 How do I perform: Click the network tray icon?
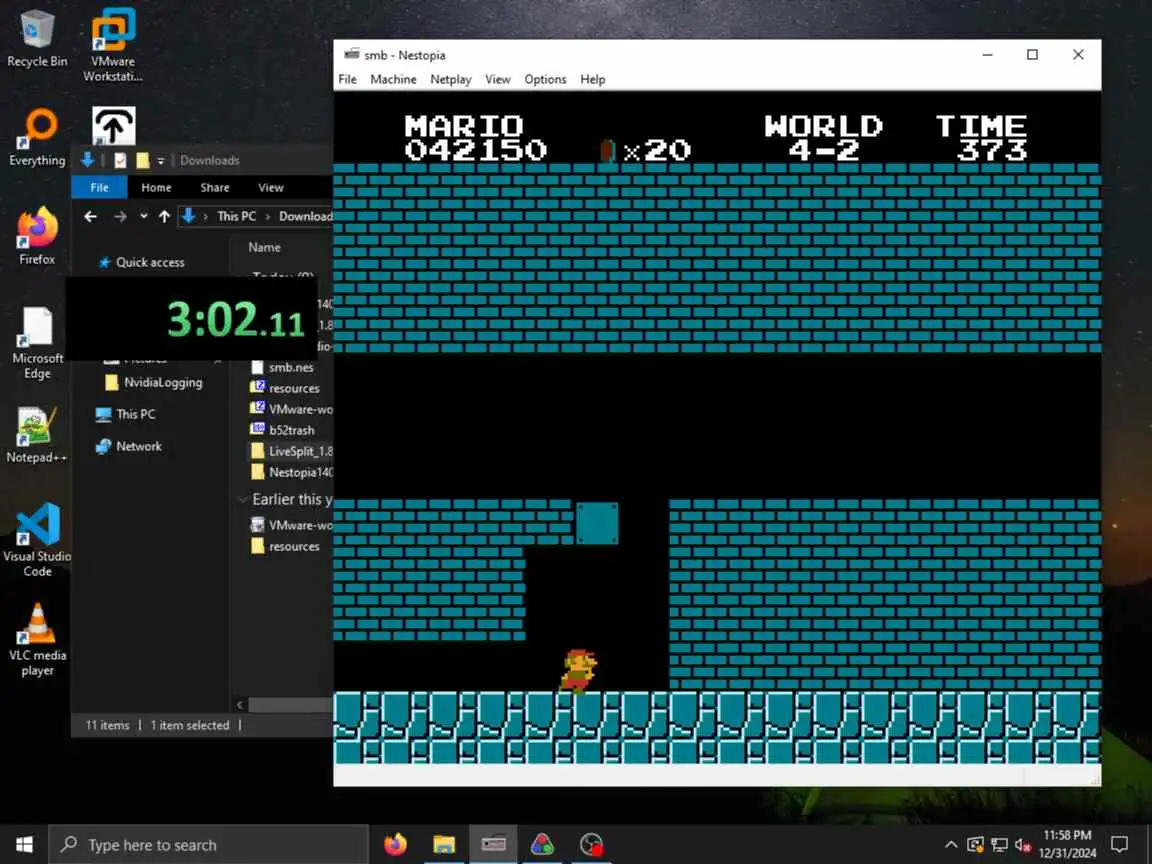coord(999,845)
